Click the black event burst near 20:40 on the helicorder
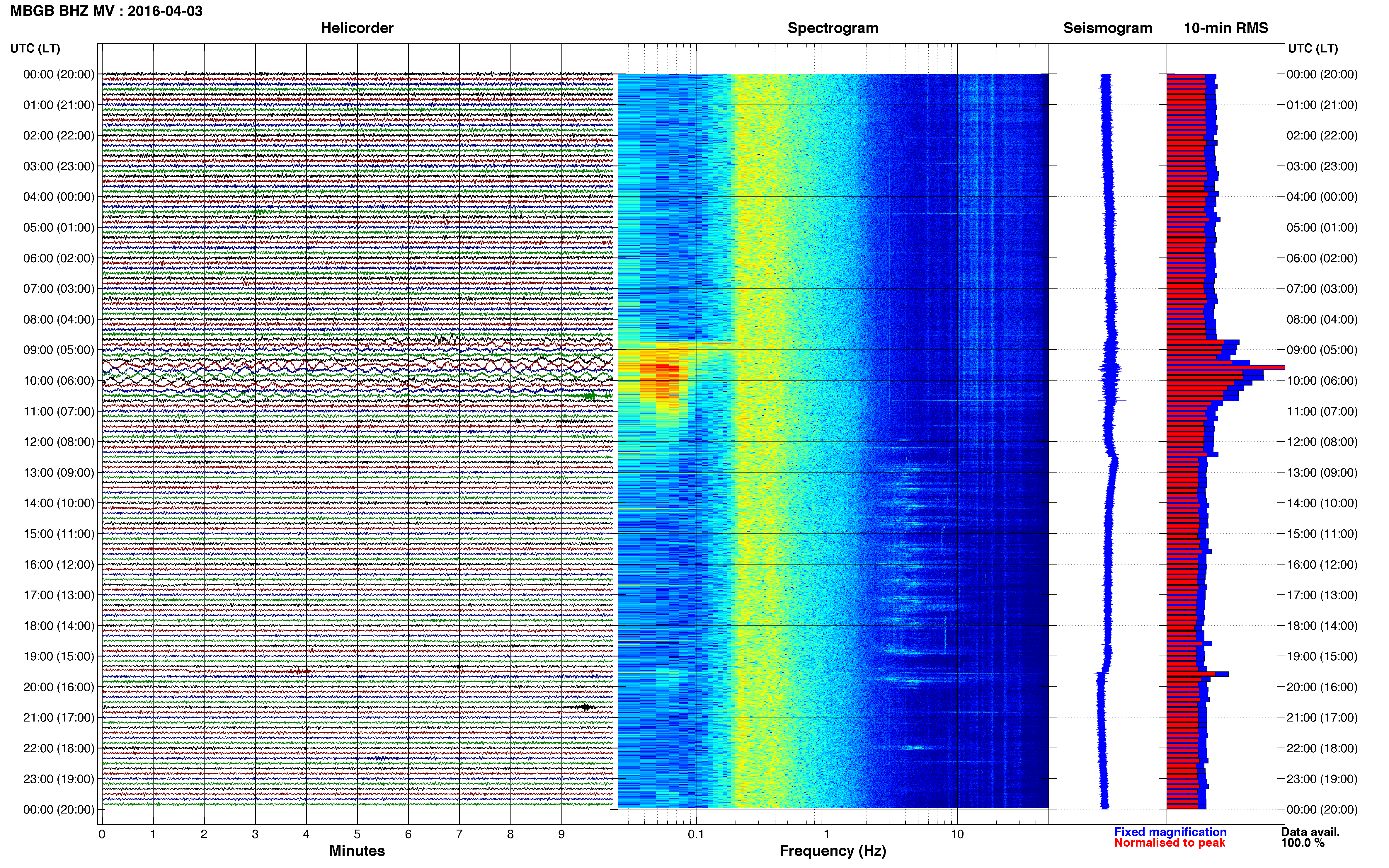 (x=585, y=707)
